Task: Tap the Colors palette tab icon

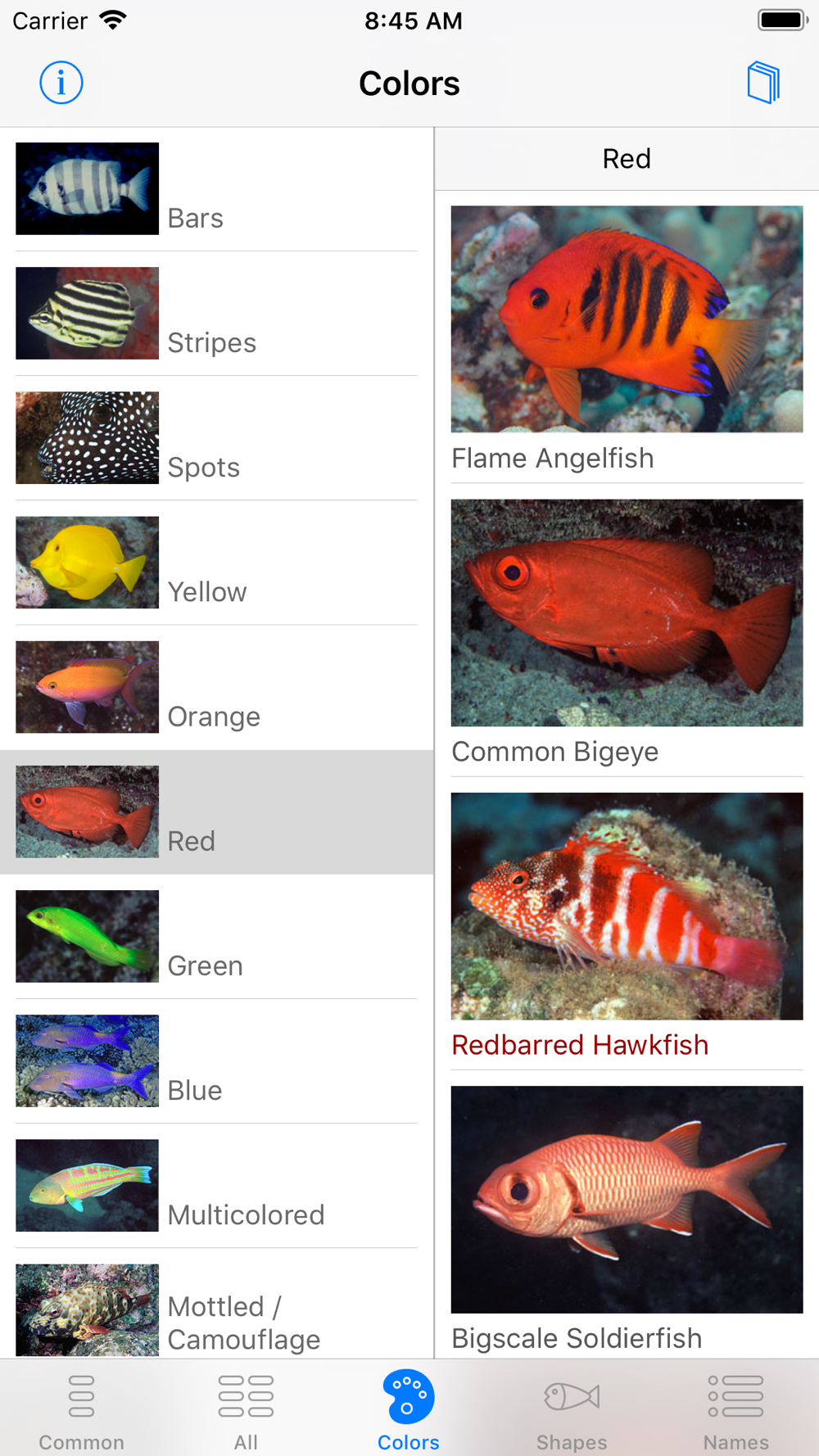Action: coord(408,1397)
